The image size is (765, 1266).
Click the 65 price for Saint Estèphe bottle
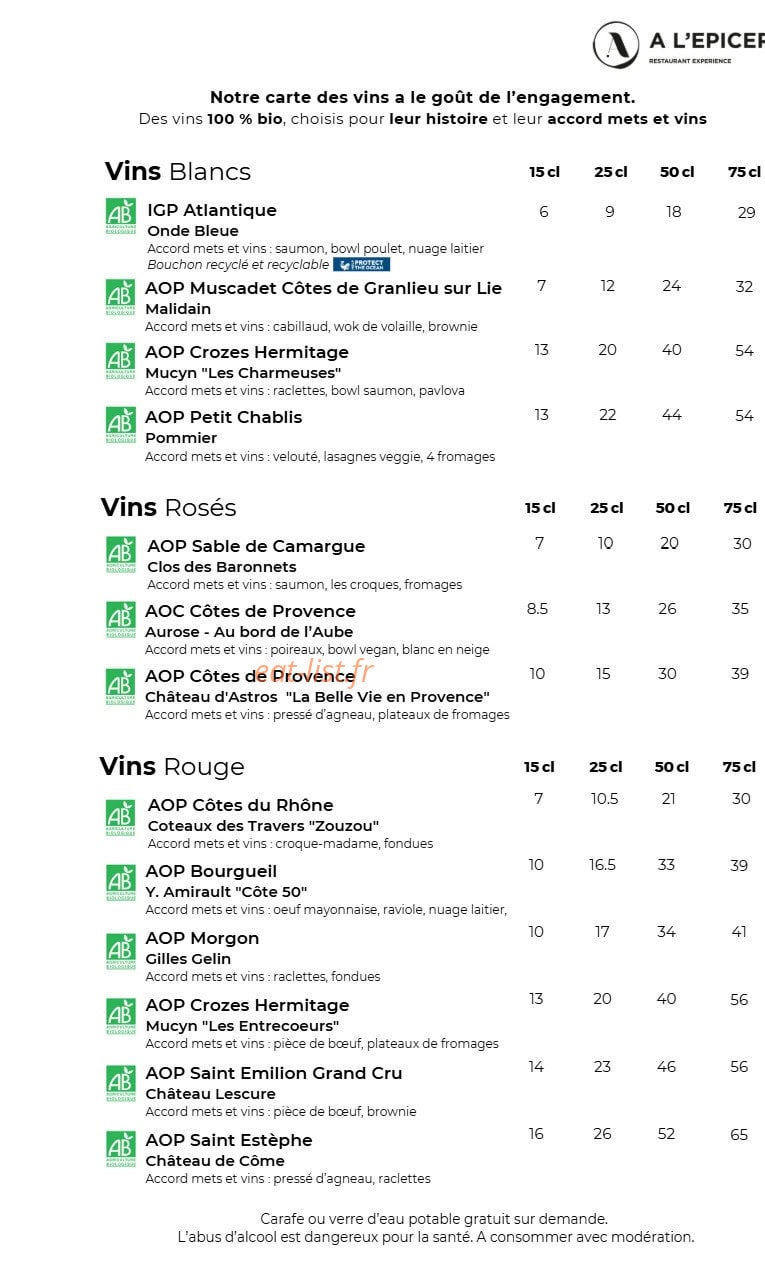coord(739,1134)
